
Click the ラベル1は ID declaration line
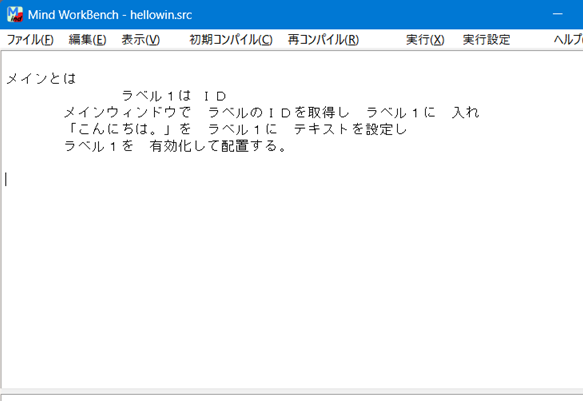click(x=174, y=96)
